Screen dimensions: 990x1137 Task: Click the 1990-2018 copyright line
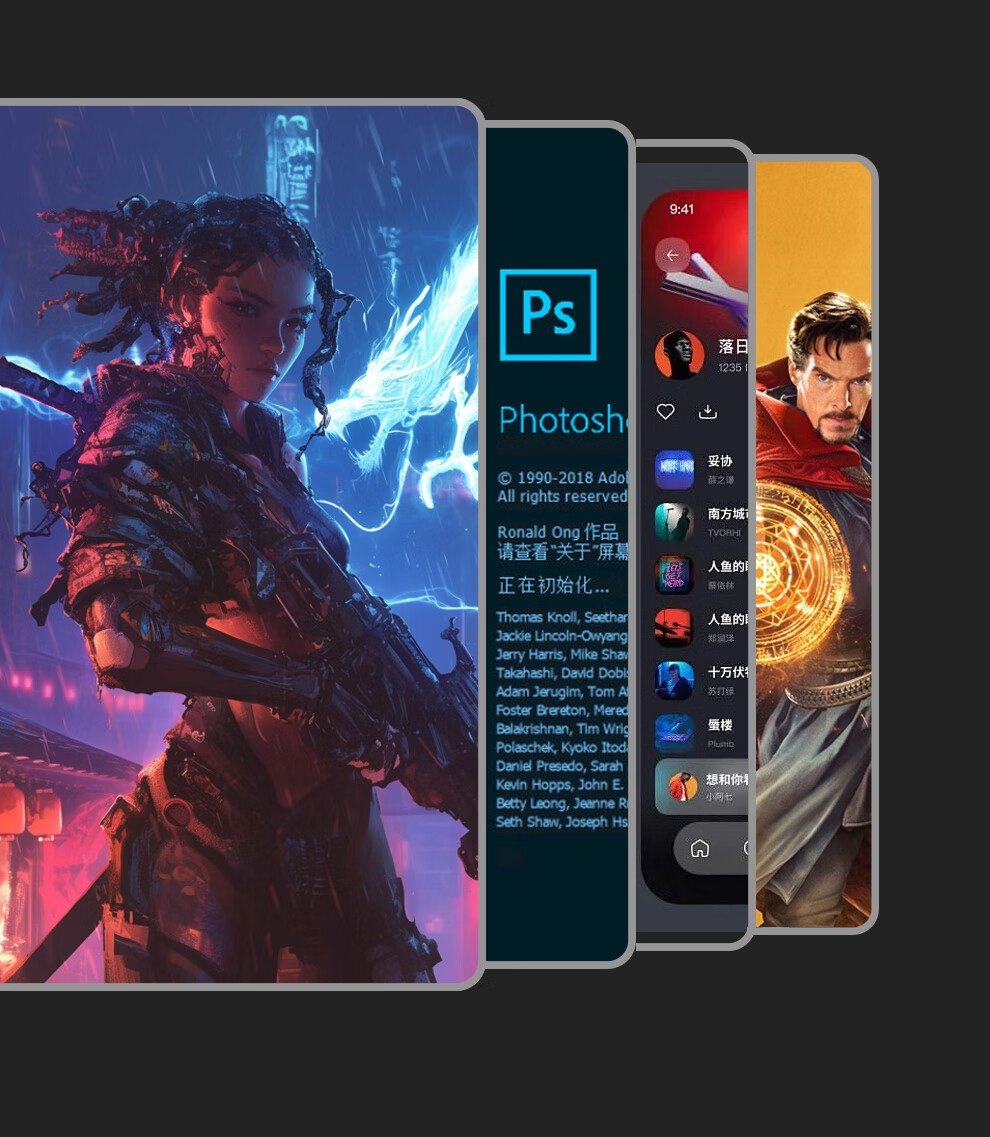click(x=562, y=478)
